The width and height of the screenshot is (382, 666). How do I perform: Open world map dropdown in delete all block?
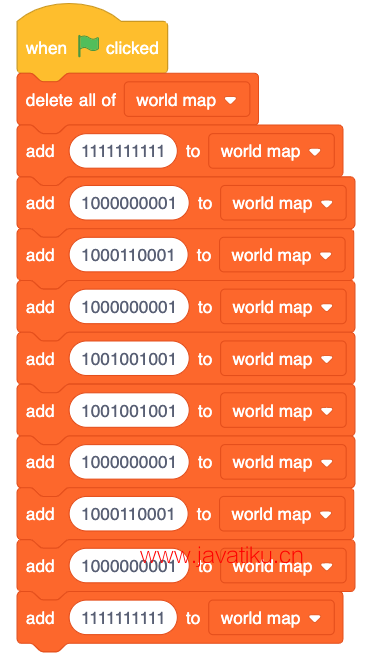point(187,100)
